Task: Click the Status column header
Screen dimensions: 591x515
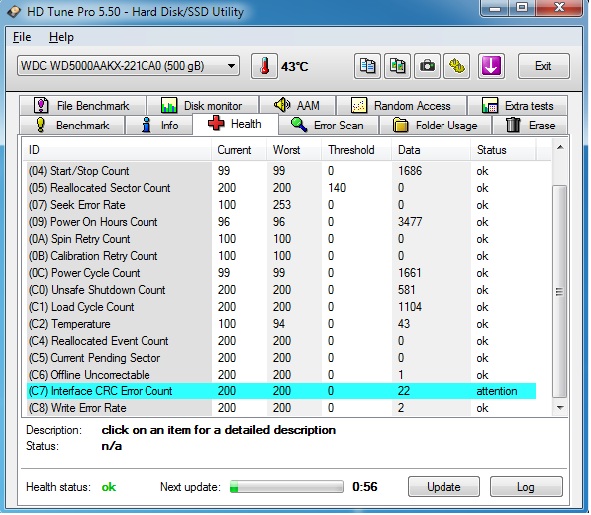Action: click(503, 150)
